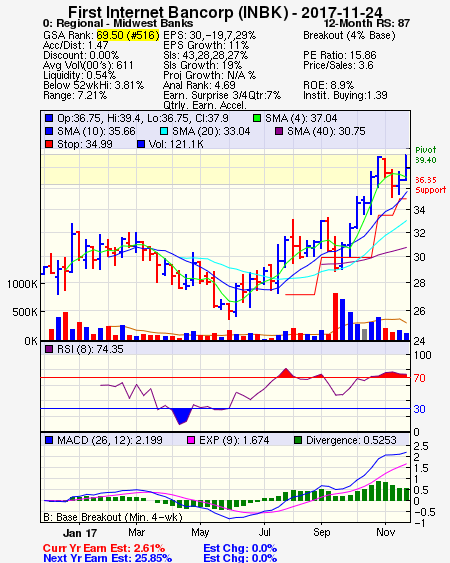Screen dimensions: 450x563
Task: Click the ROE: 8.9% value
Action: click(328, 85)
